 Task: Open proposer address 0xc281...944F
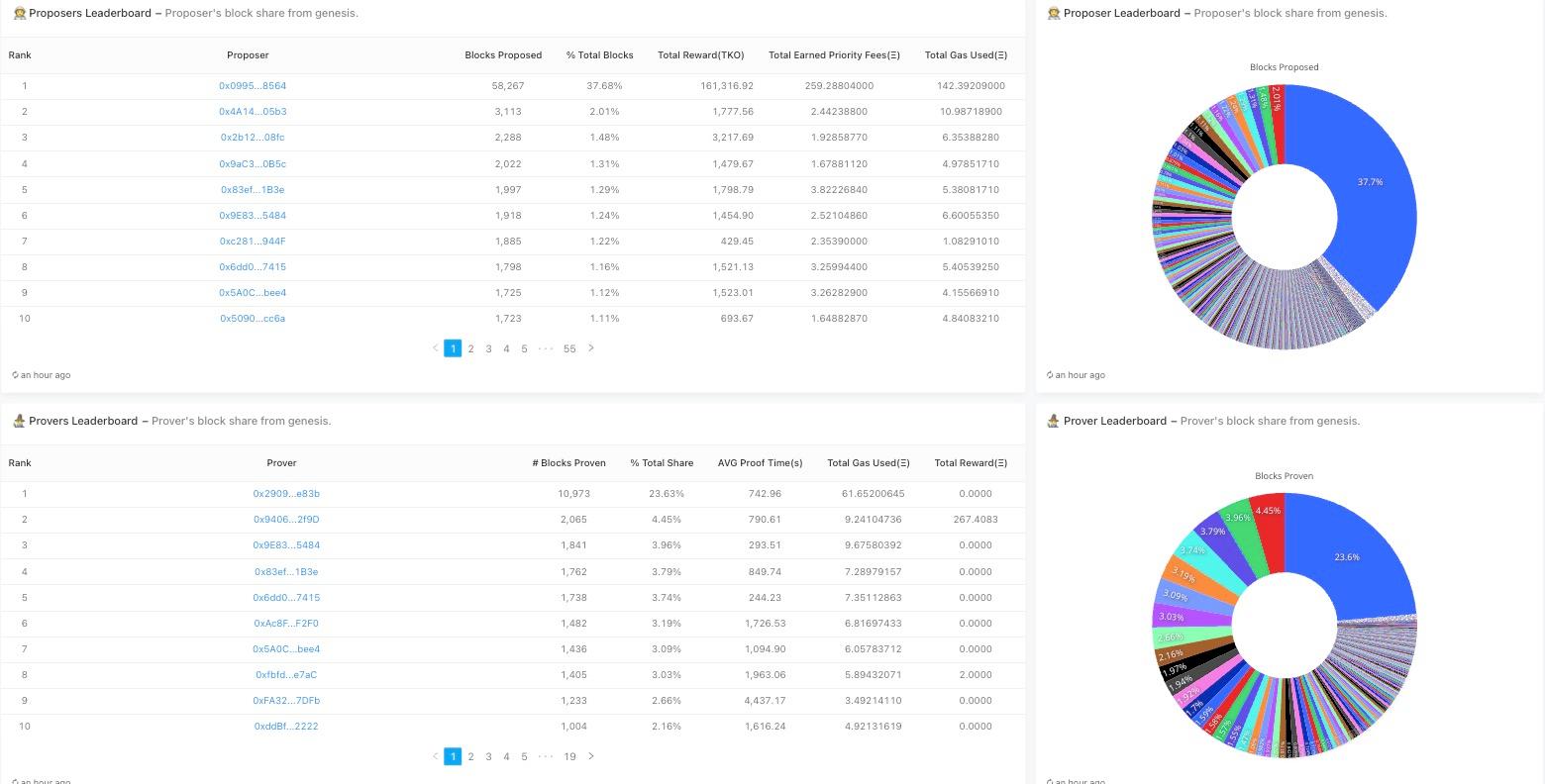(253, 242)
